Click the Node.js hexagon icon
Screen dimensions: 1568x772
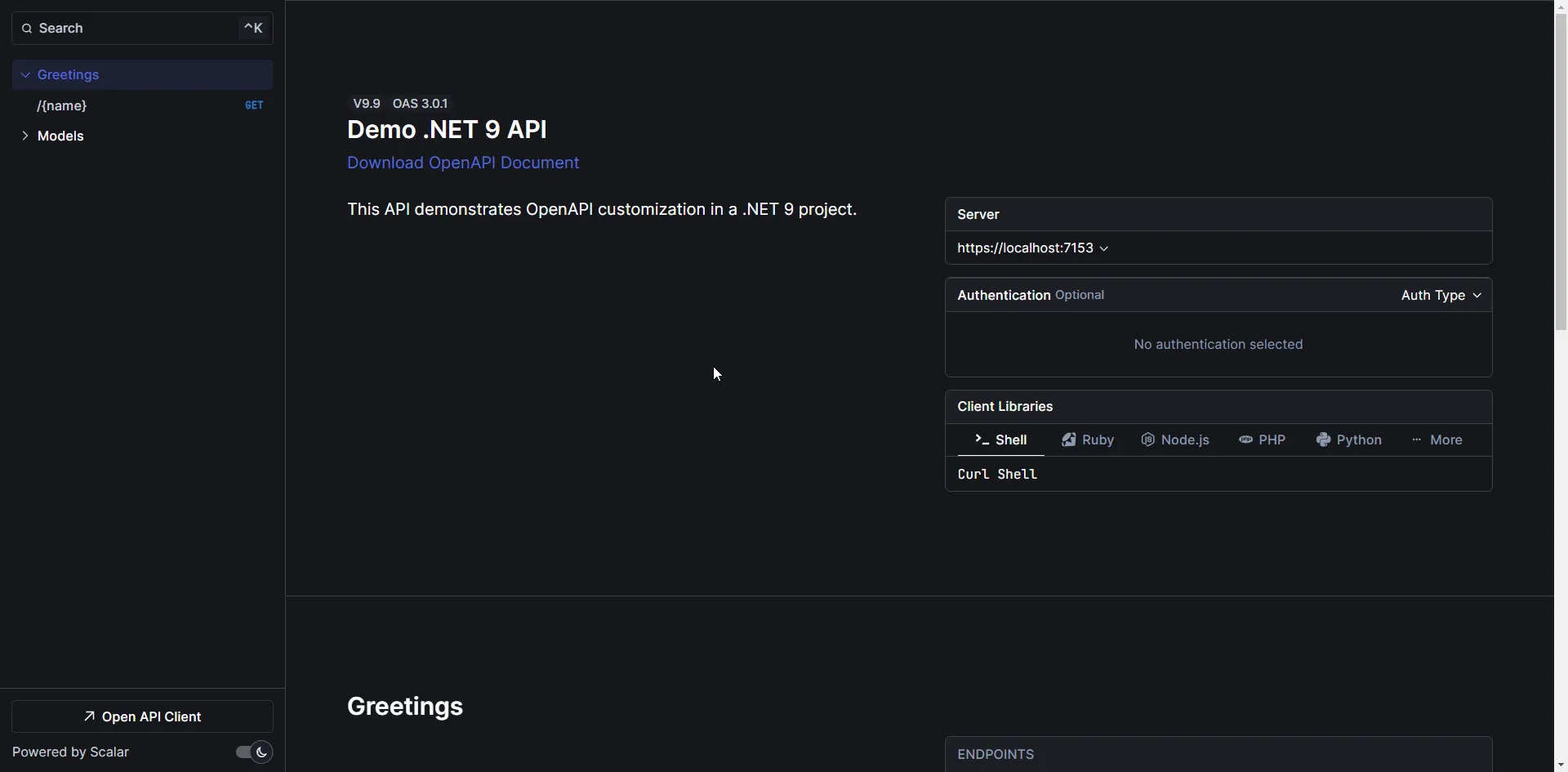[1147, 440]
